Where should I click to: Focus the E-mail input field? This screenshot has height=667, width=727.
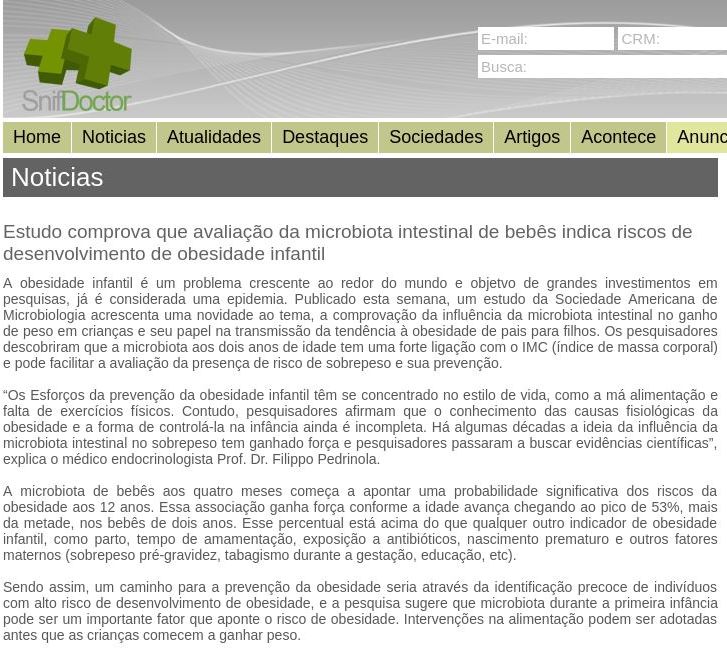coord(545,39)
